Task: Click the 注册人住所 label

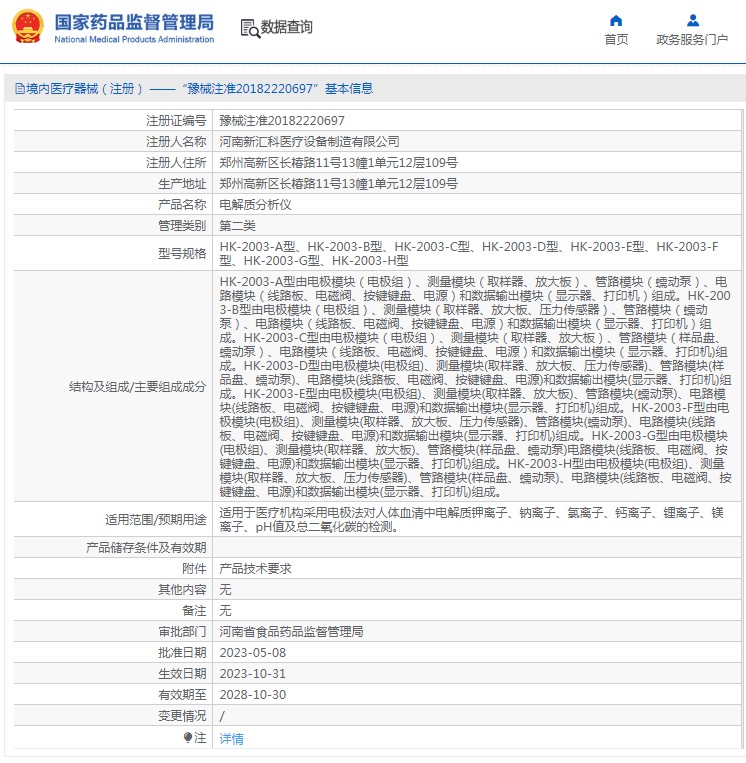Action: point(176,163)
